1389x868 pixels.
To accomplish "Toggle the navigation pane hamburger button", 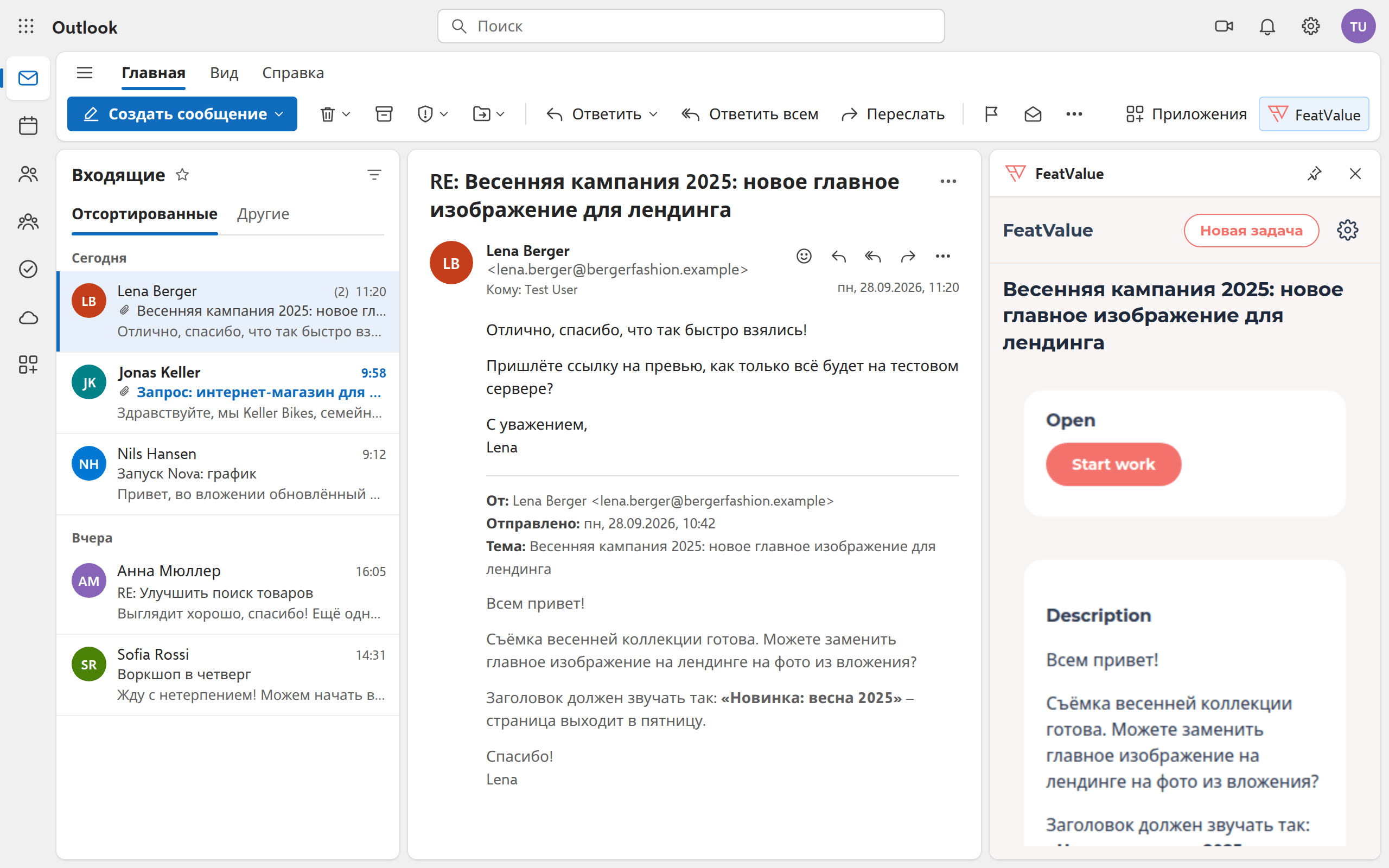I will click(x=85, y=73).
